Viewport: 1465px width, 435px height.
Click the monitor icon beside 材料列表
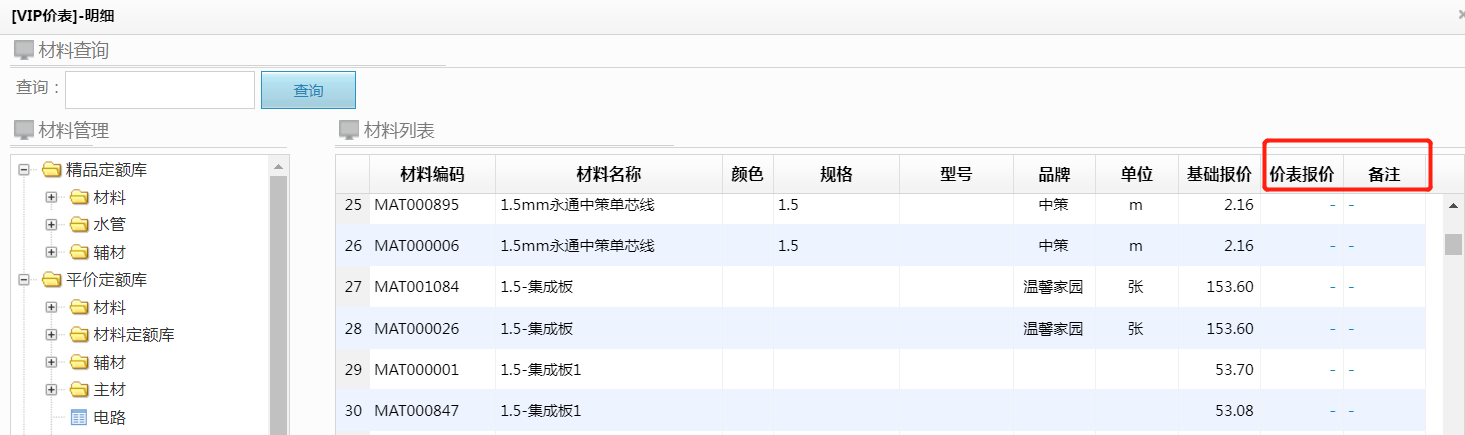click(348, 130)
